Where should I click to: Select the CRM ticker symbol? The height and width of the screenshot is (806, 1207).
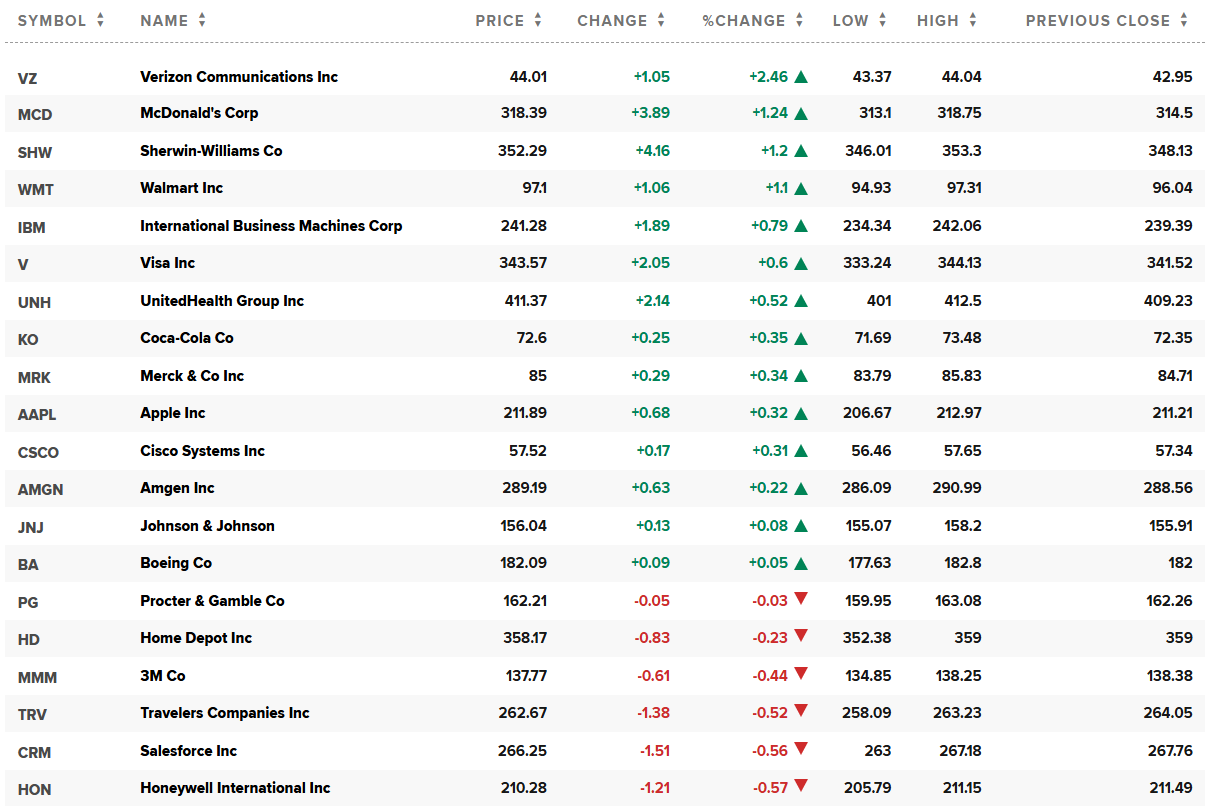coord(34,752)
